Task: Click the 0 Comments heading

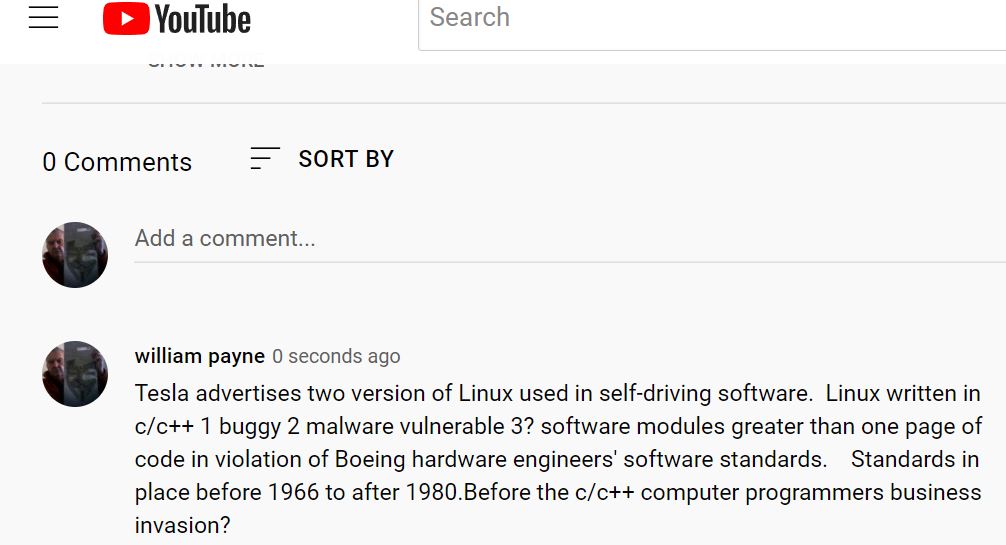Action: click(117, 162)
